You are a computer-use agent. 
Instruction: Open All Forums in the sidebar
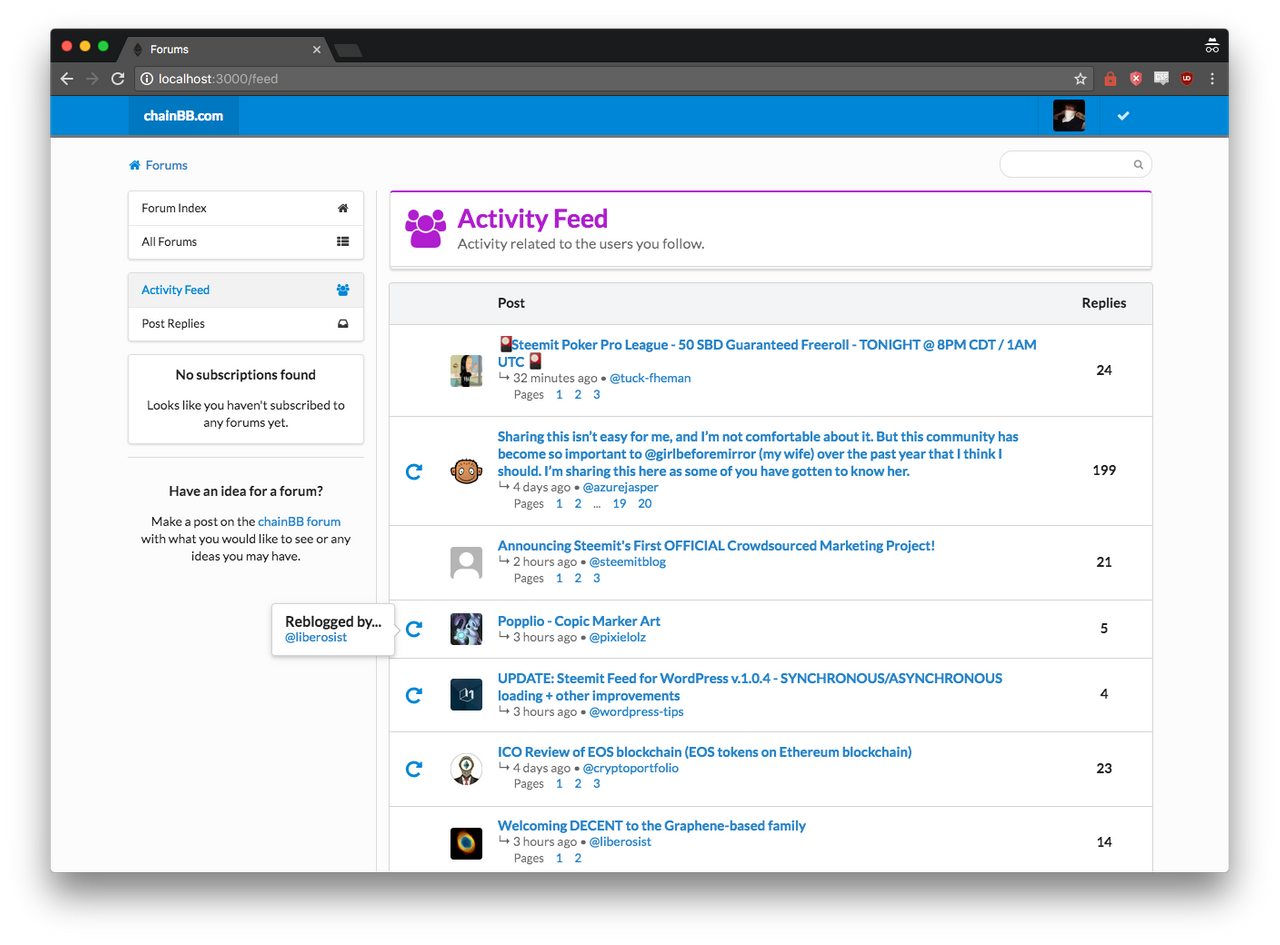(246, 242)
